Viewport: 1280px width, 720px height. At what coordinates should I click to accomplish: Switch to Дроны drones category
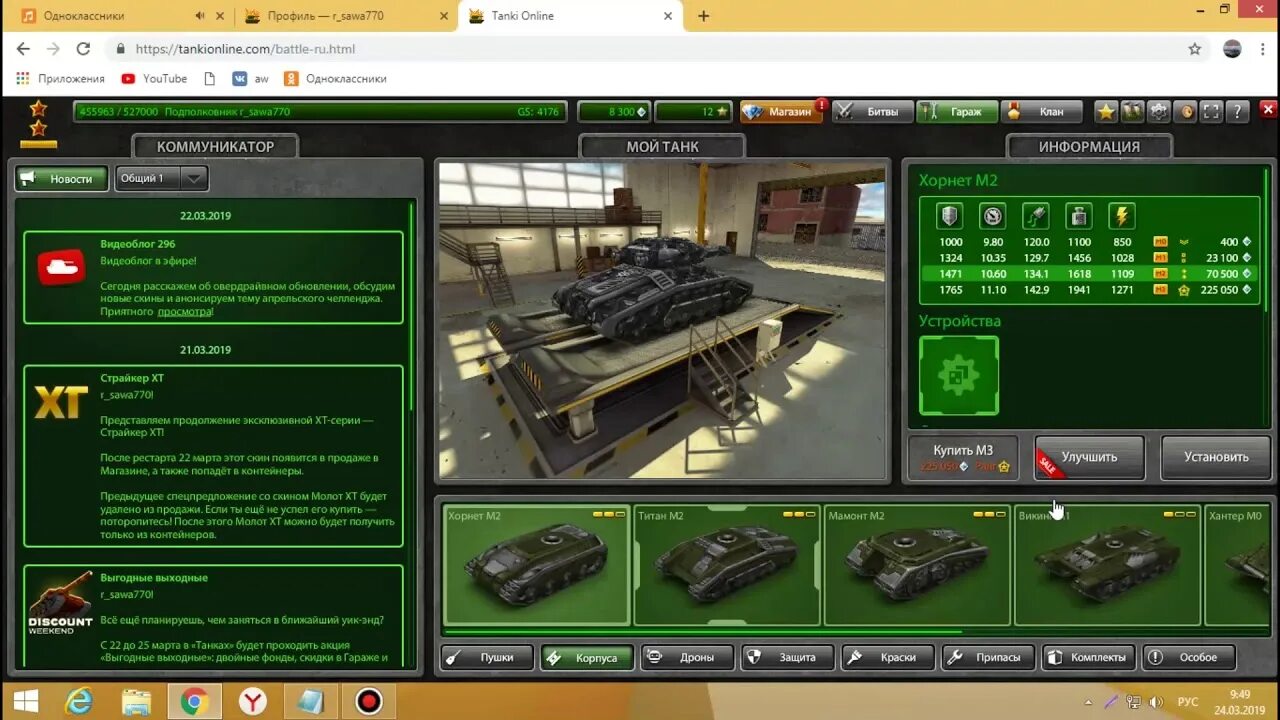(x=686, y=657)
